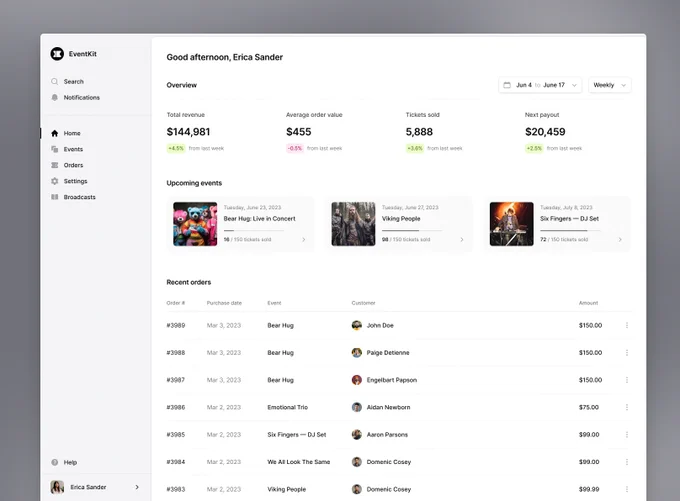Expand the Erica Sander account chevron
The image size is (680, 501).
point(137,487)
